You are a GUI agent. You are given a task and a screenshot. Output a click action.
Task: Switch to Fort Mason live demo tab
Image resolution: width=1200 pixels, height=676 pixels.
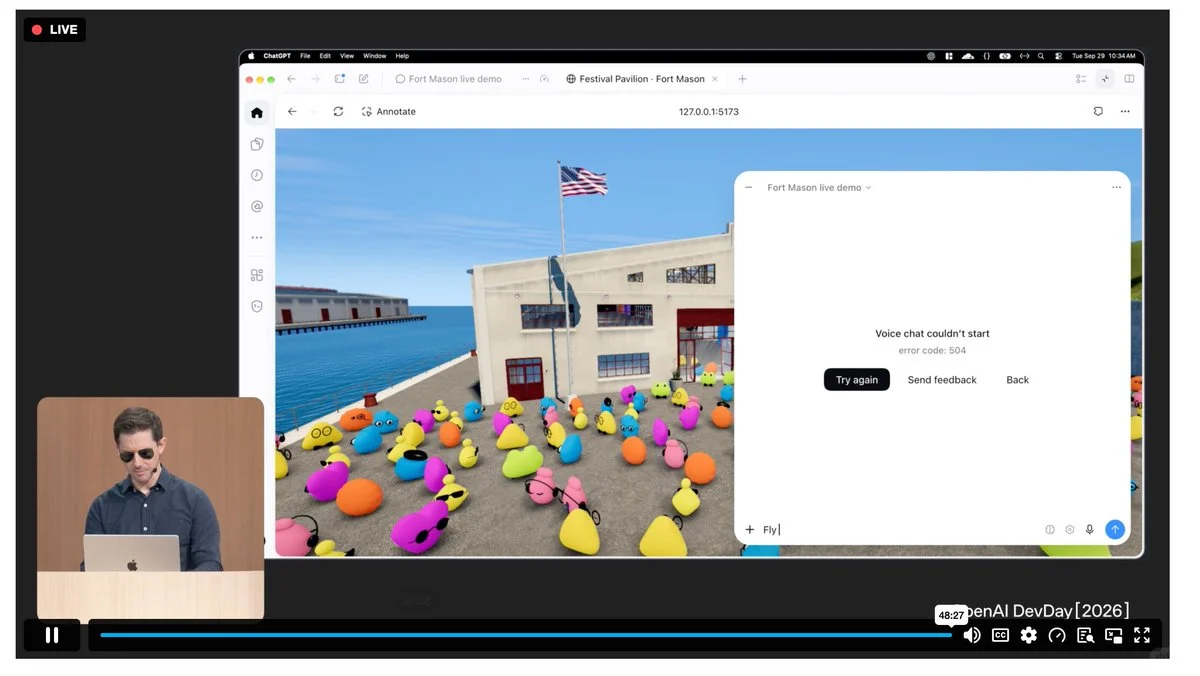point(449,79)
